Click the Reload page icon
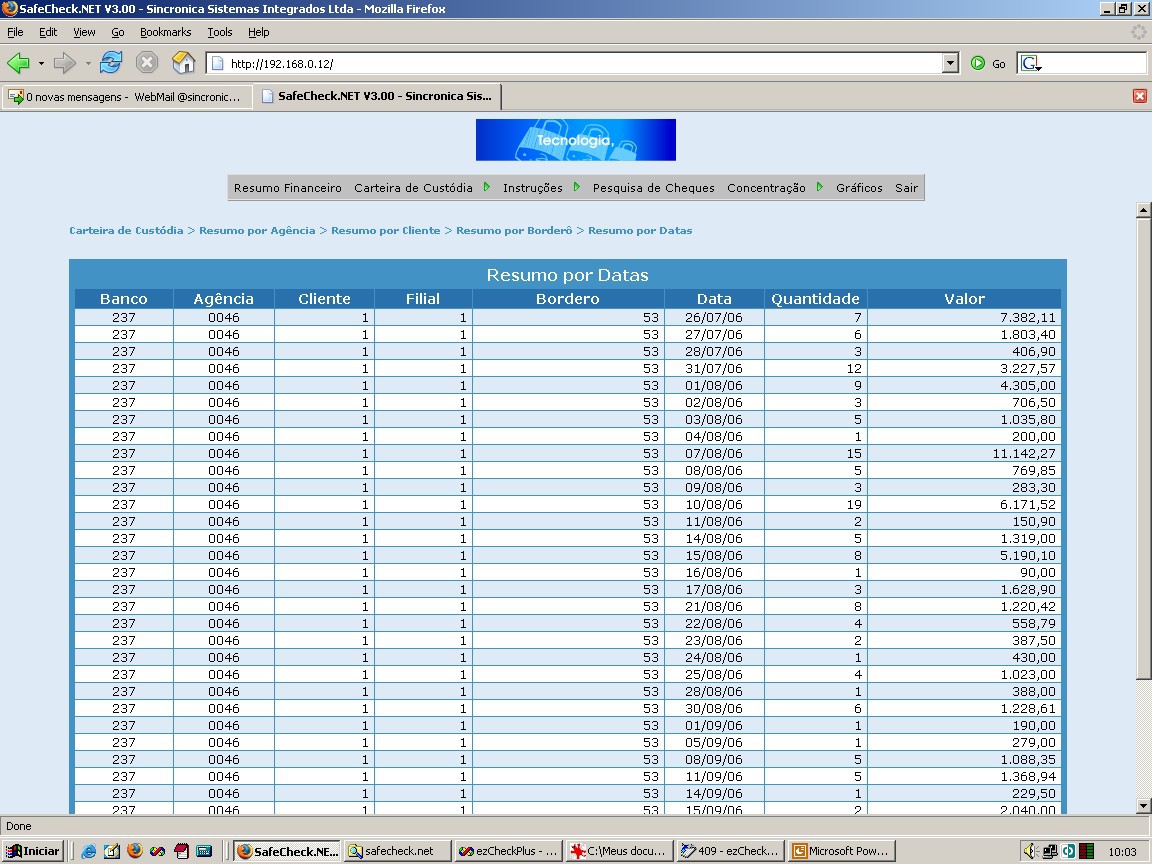Viewport: 1152px width, 864px height. [x=111, y=63]
